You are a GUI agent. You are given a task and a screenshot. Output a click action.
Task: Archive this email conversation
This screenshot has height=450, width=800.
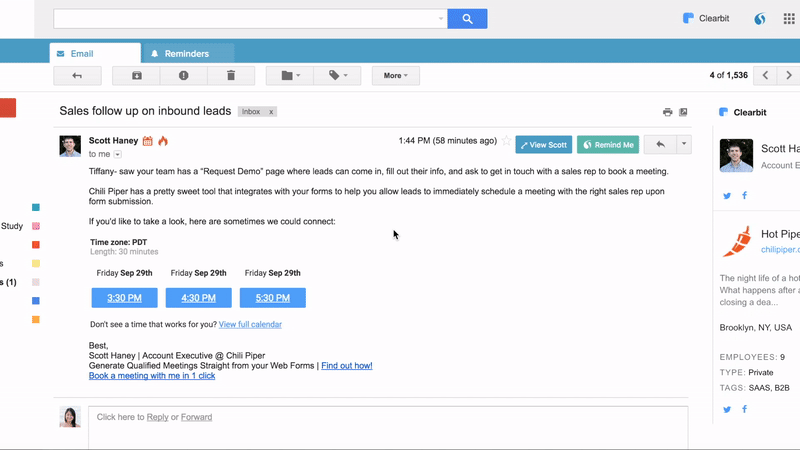tap(136, 76)
